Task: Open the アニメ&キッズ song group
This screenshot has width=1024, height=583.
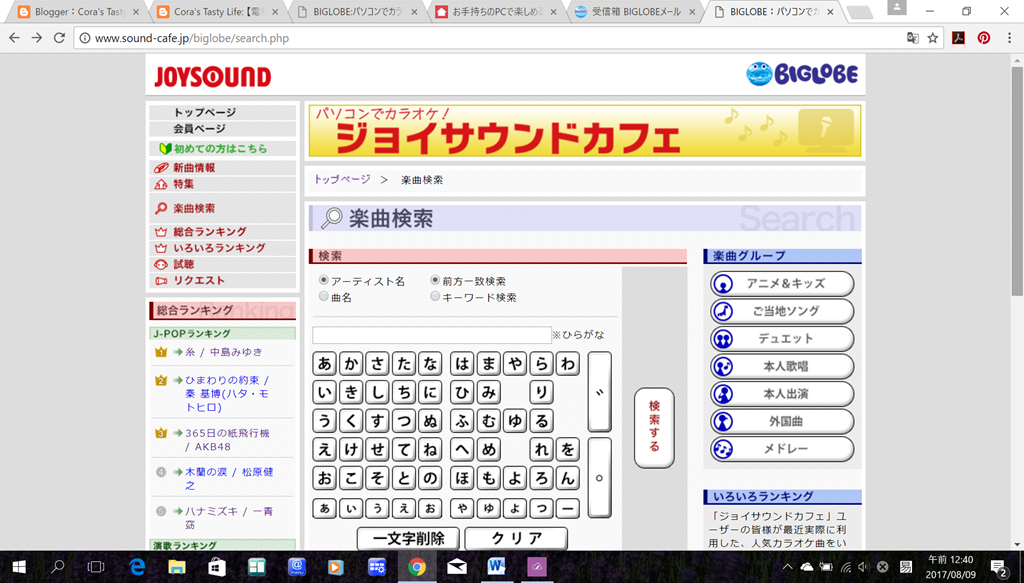Action: click(782, 284)
